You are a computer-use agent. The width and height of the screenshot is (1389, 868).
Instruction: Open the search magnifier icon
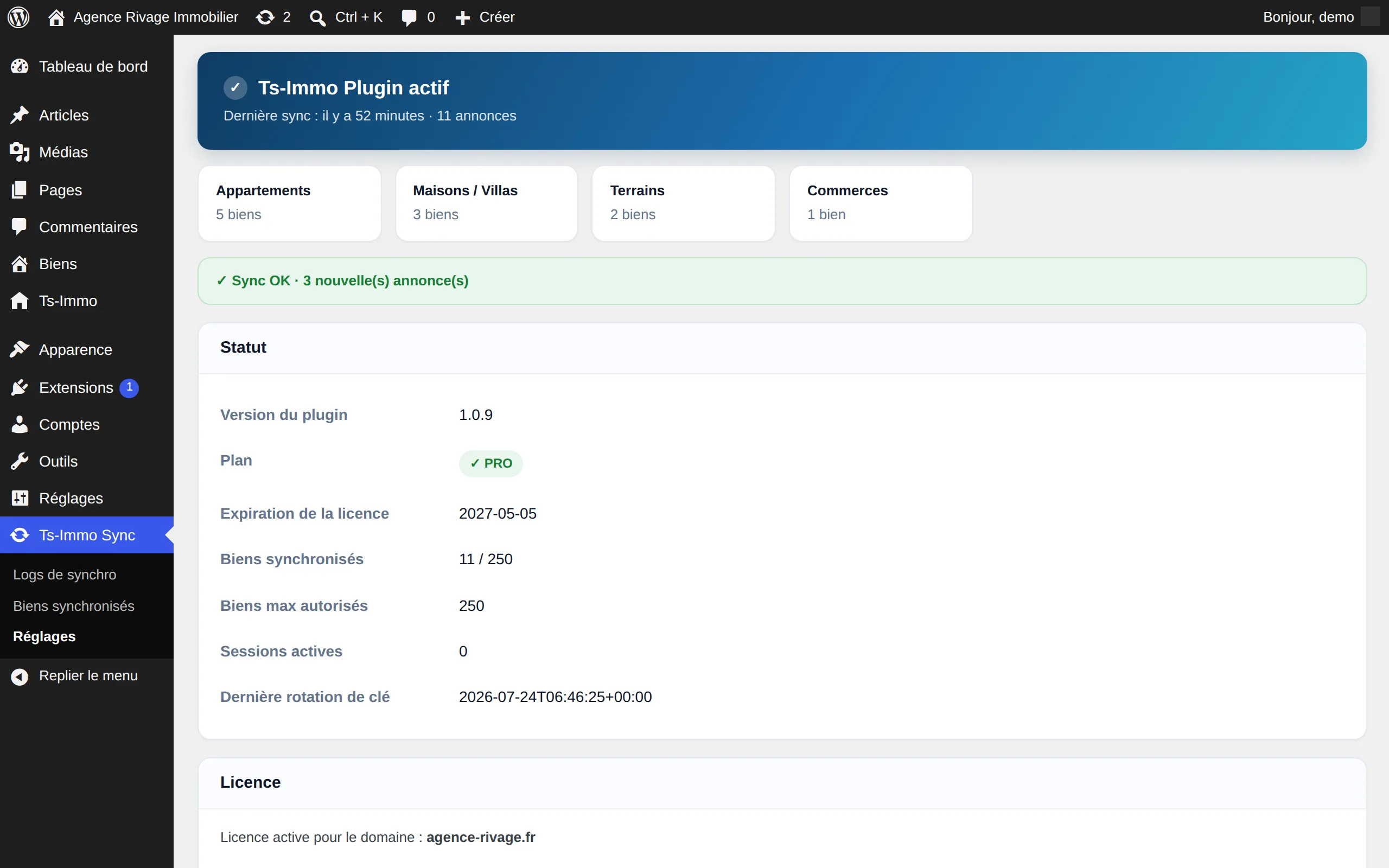pos(317,18)
